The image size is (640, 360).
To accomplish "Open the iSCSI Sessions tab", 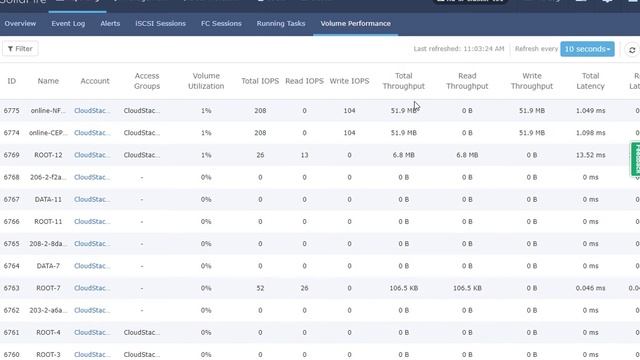I will click(160, 24).
